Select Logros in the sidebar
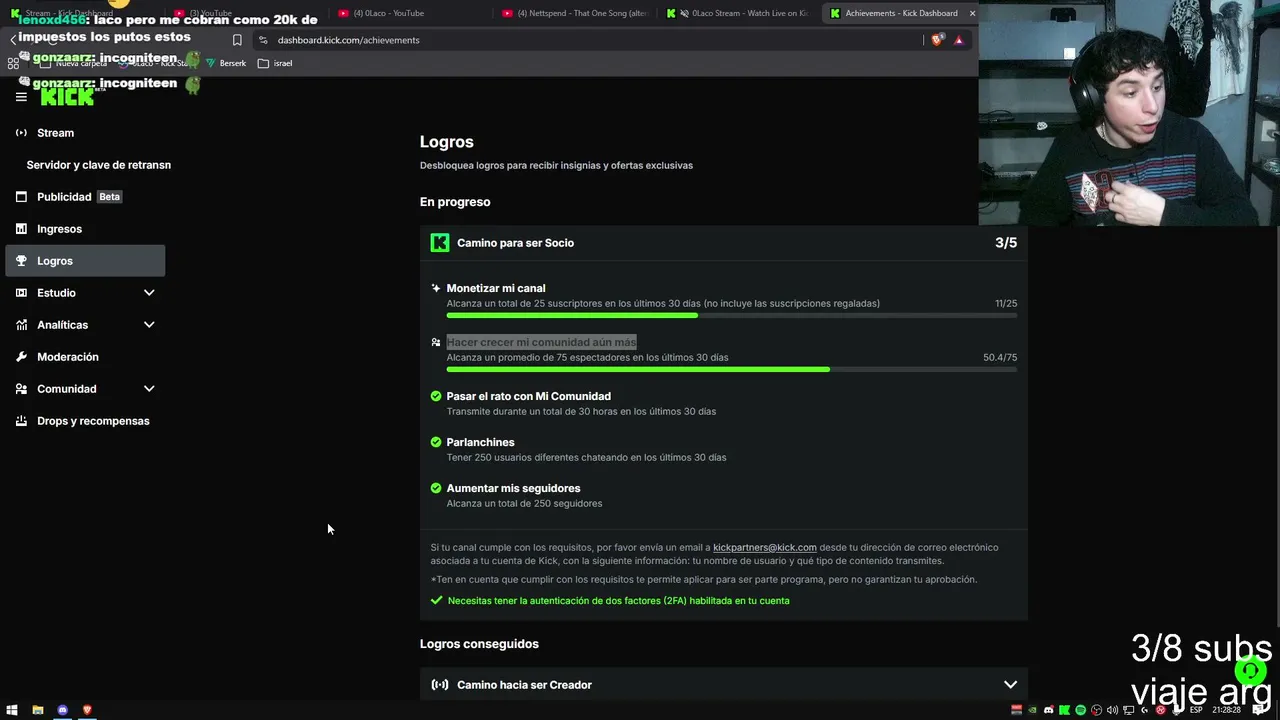Screen dimensions: 1280x720 (x=85, y=261)
